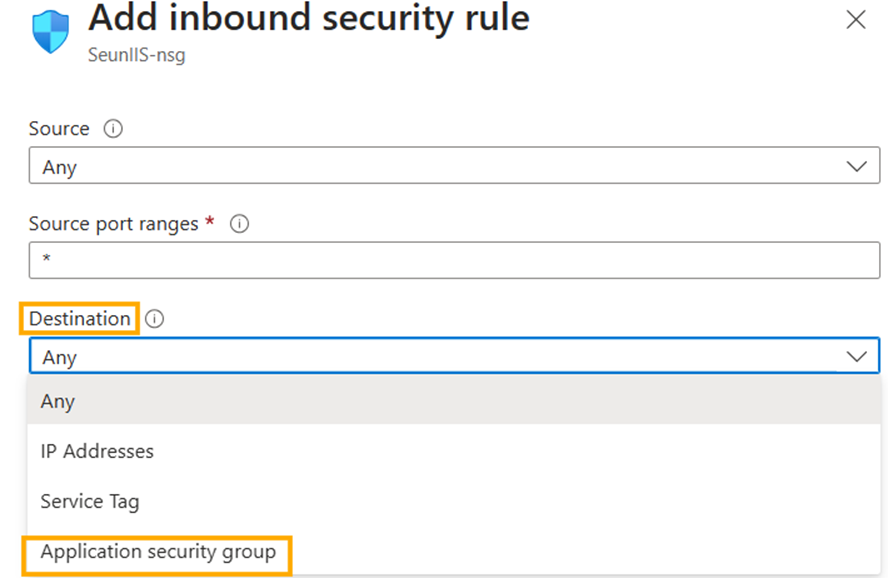Click the highlighted Destination label
This screenshot has height=578, width=888.
(x=80, y=319)
